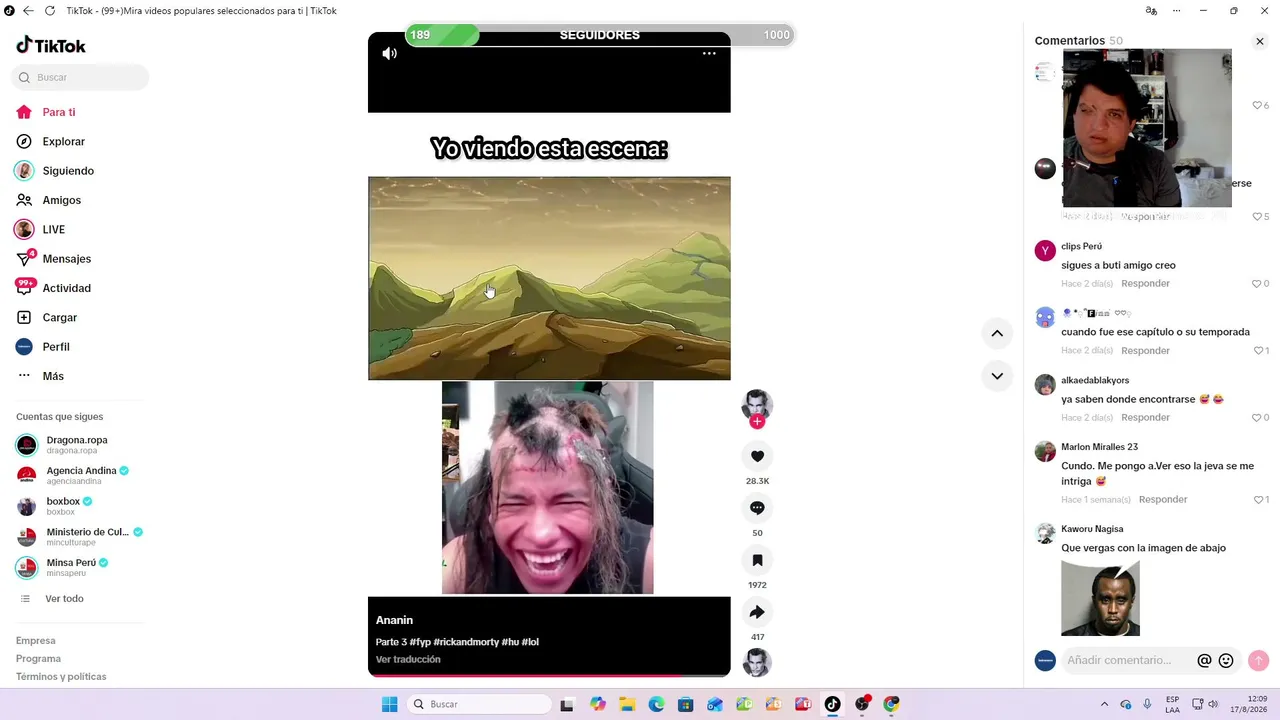This screenshot has width=1280, height=720.
Task: Click the browser back arrow
Action: click(x=28, y=11)
